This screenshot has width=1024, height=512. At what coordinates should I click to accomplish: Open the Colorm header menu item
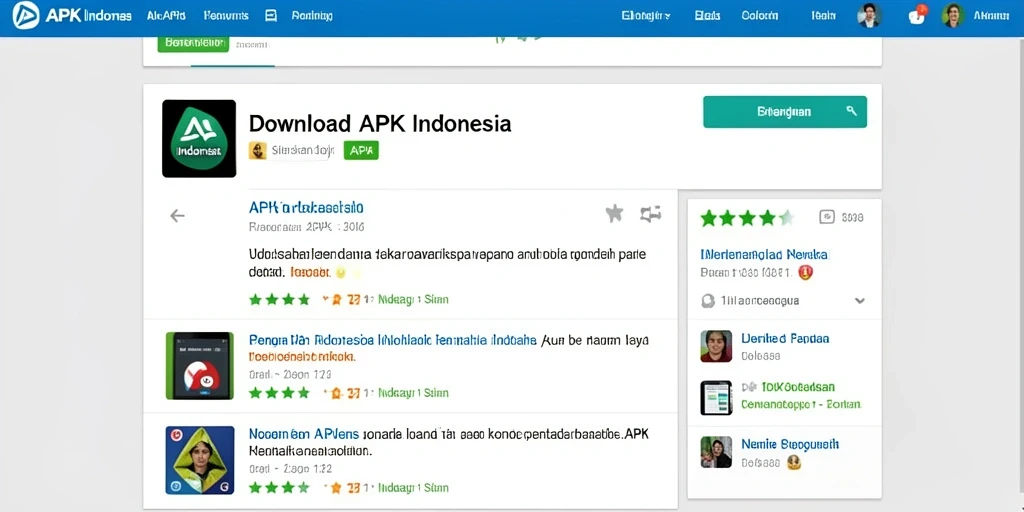click(760, 16)
